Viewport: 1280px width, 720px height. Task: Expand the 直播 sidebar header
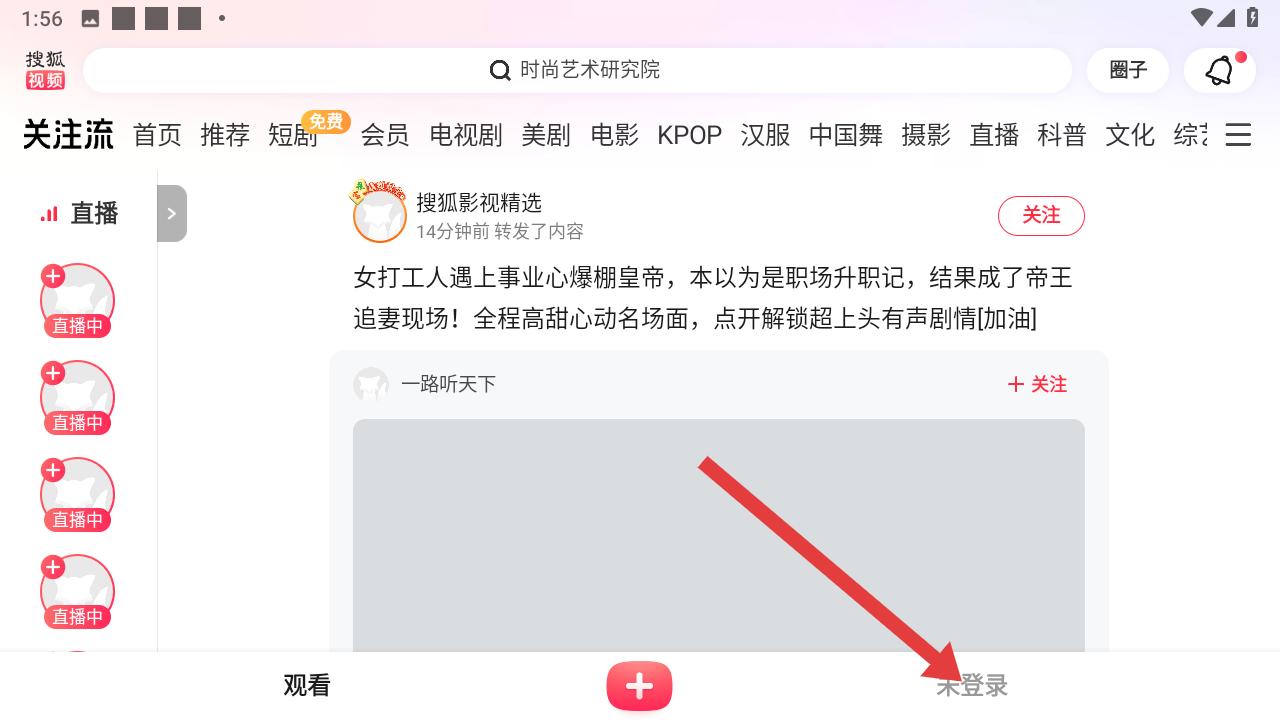(x=79, y=213)
